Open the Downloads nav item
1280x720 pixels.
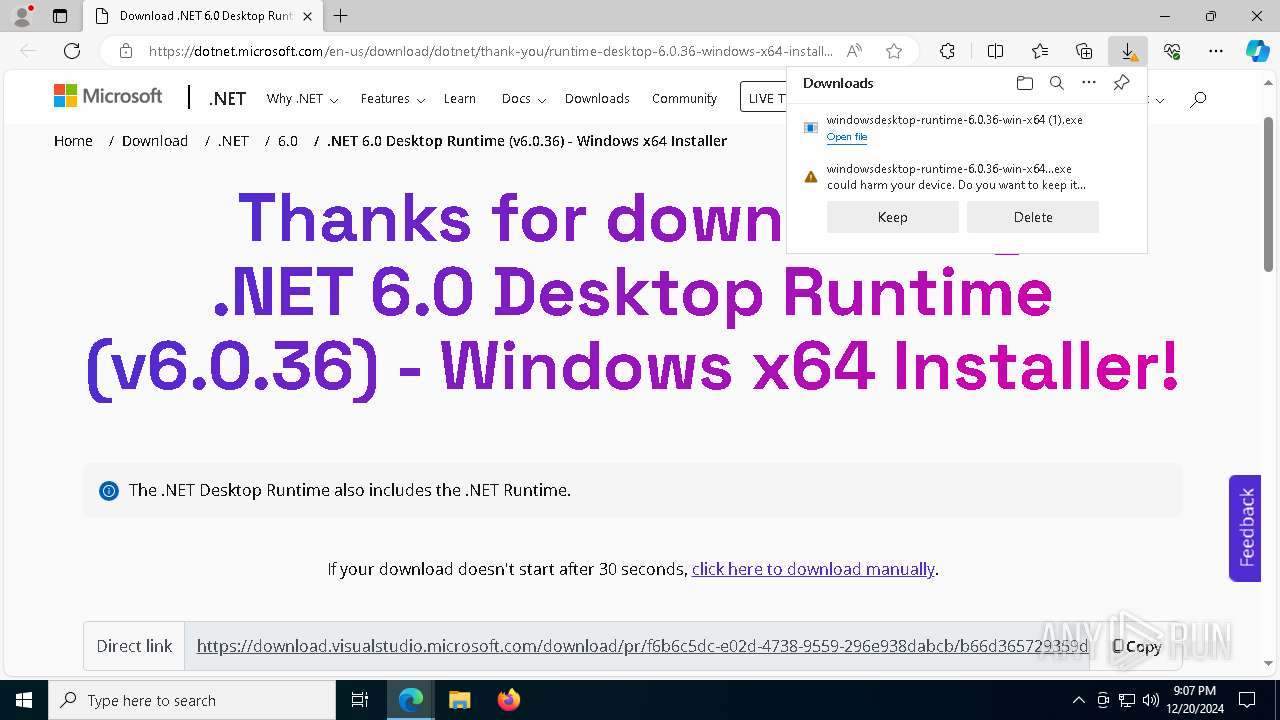pyautogui.click(x=597, y=99)
